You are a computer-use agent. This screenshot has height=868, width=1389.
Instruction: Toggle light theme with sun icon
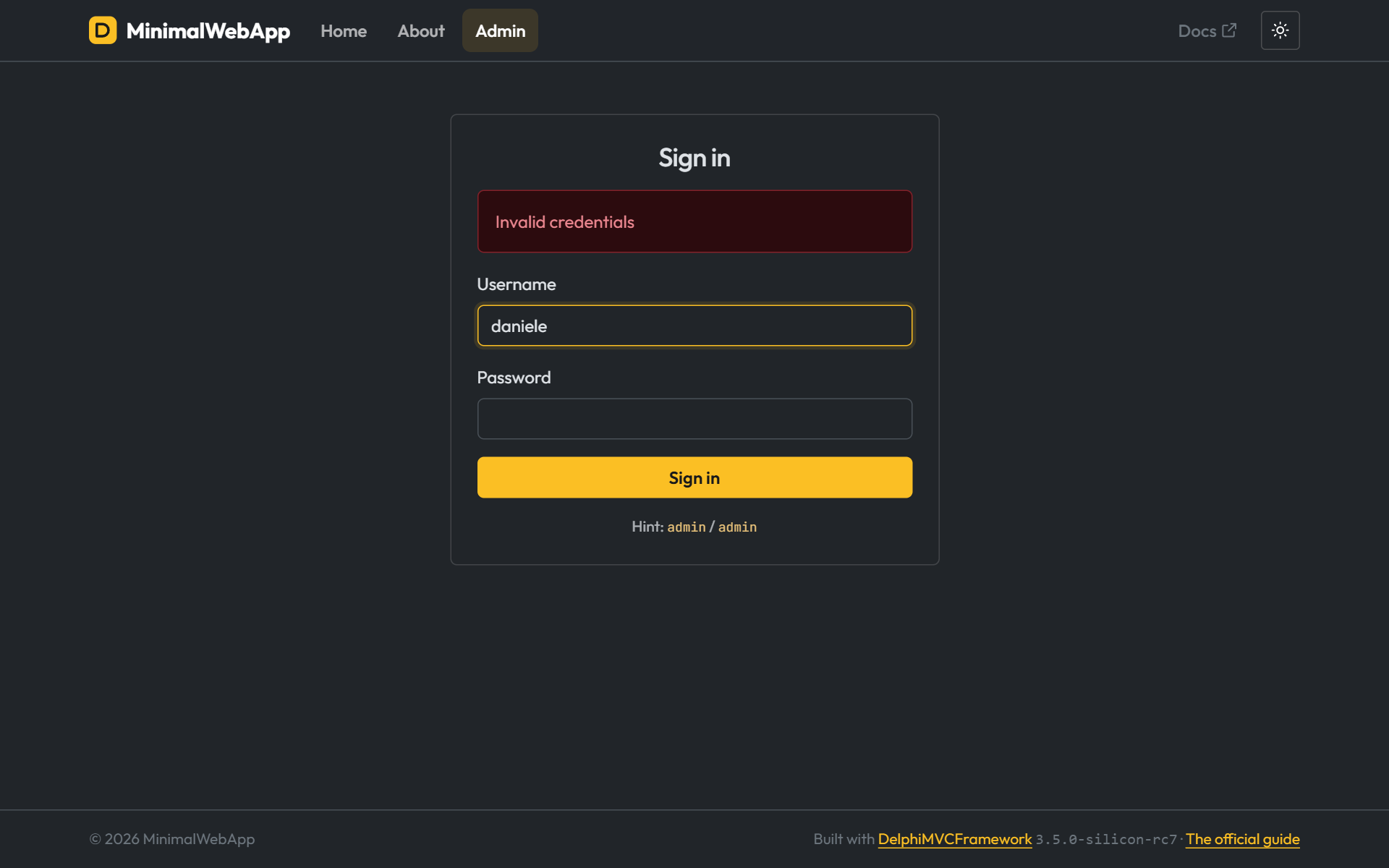click(x=1280, y=30)
